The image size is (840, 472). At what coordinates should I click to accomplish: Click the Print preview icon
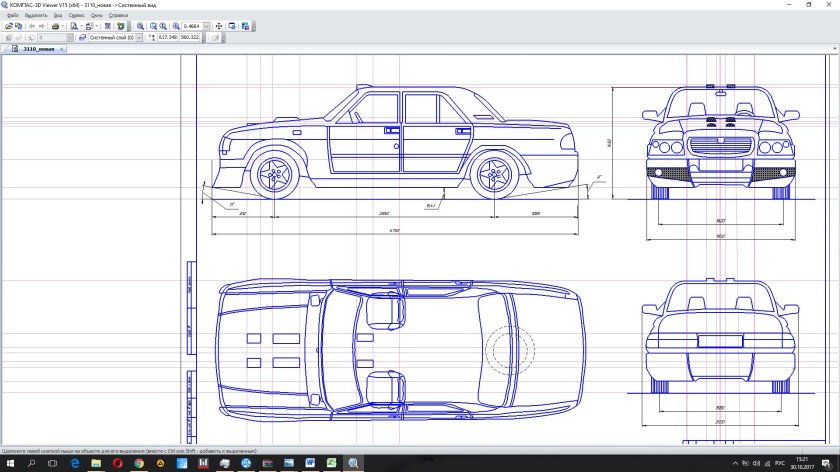click(x=75, y=26)
